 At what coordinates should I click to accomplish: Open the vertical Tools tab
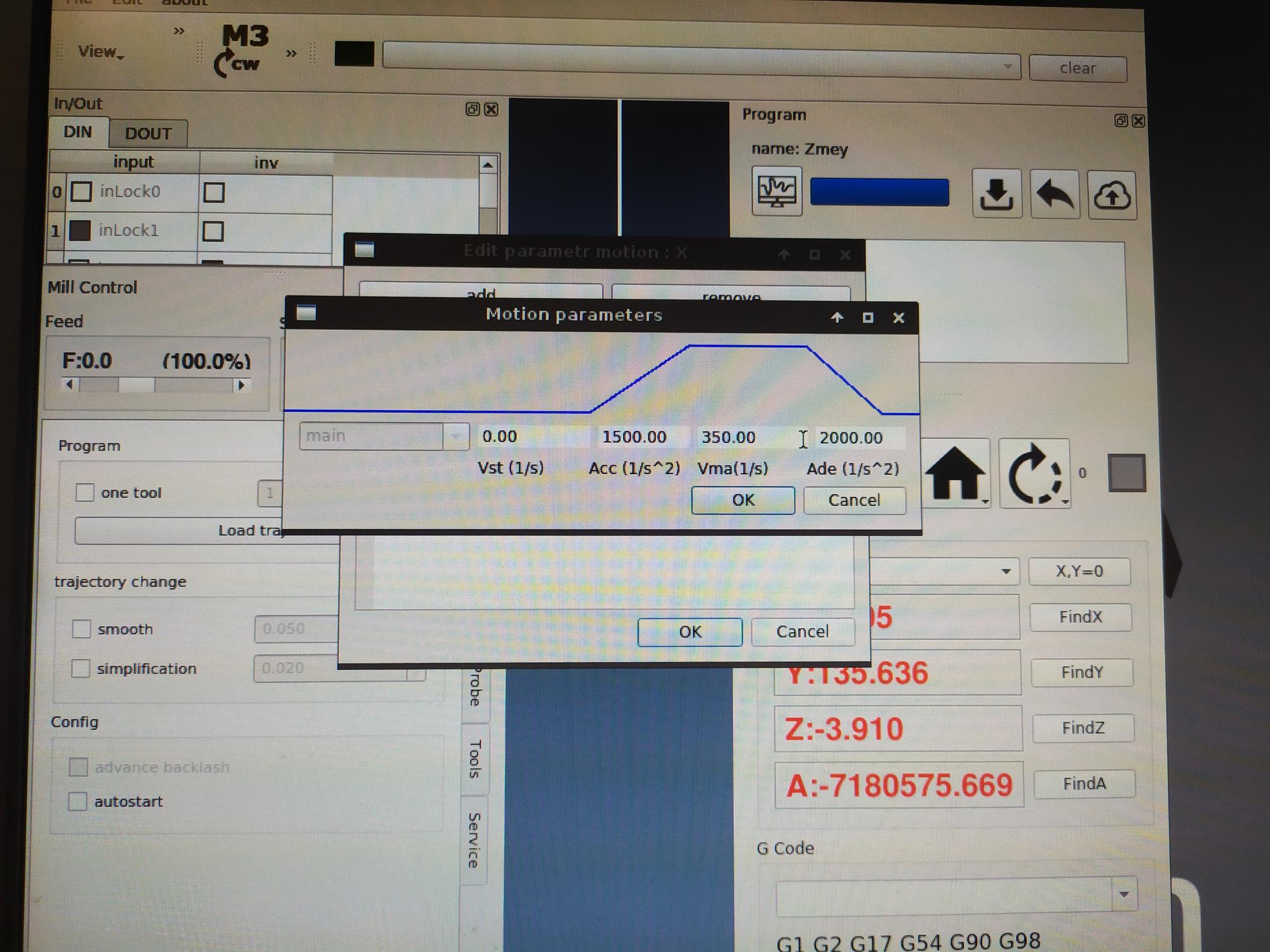click(475, 758)
